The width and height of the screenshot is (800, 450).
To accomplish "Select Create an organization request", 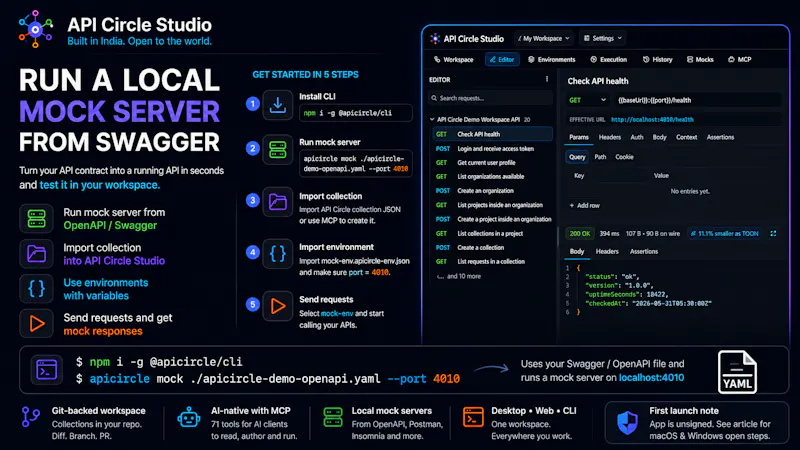I will 492,191.
